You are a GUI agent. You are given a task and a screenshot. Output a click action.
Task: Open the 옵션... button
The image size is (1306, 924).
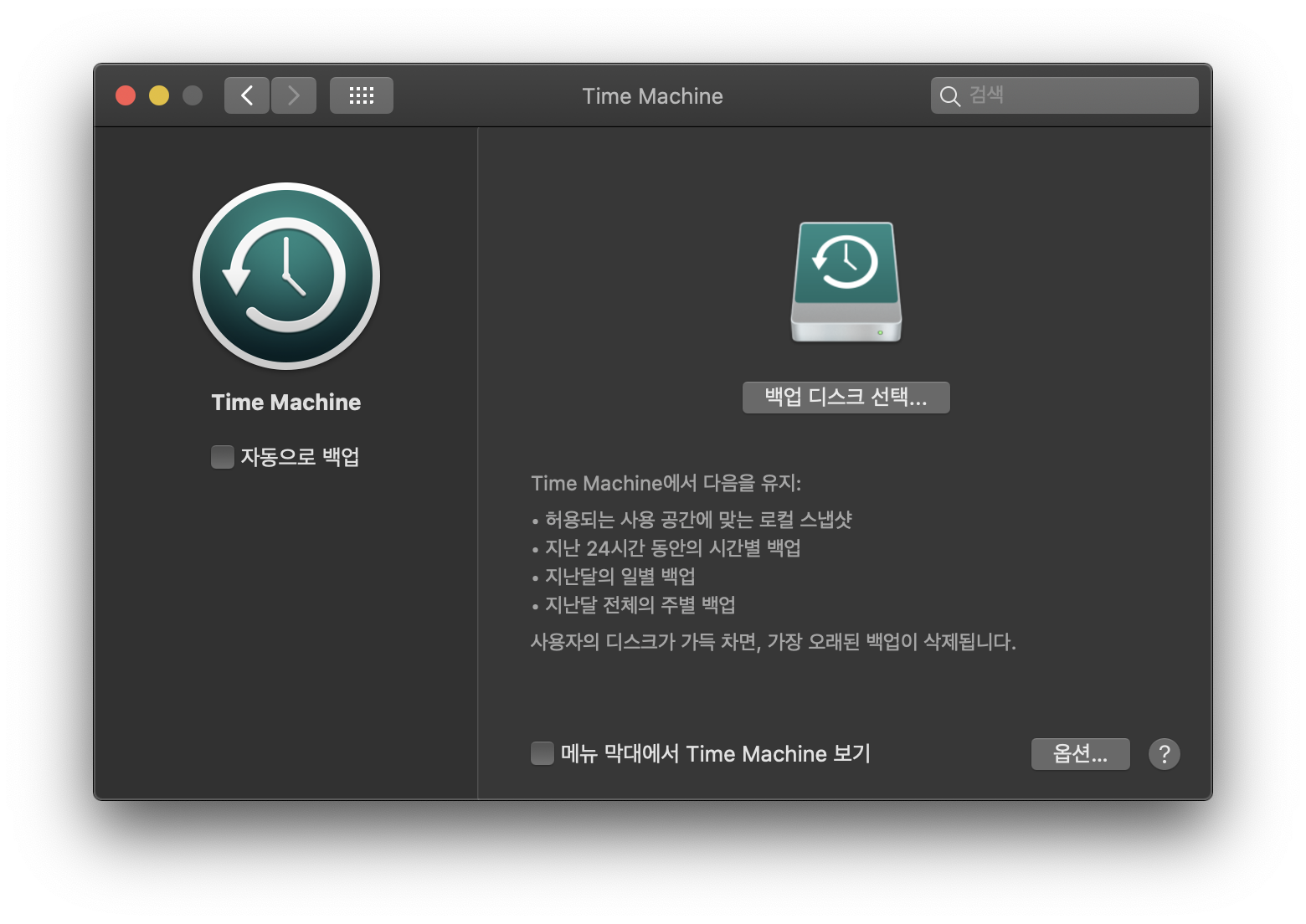tap(1081, 754)
